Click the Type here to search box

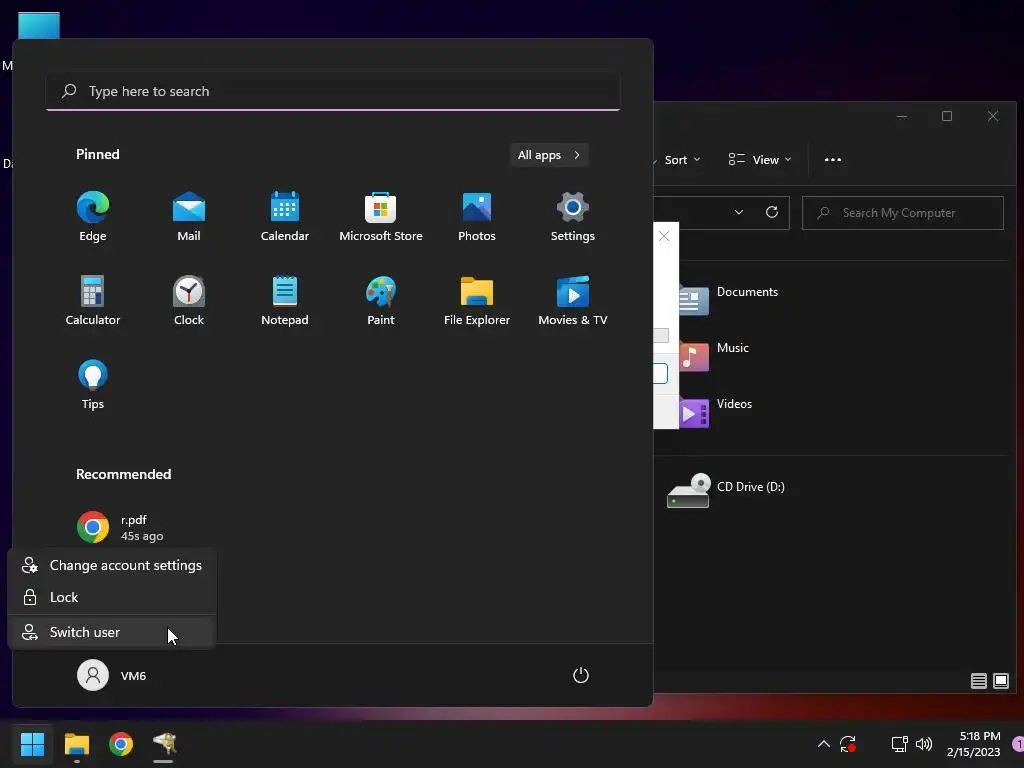click(333, 91)
